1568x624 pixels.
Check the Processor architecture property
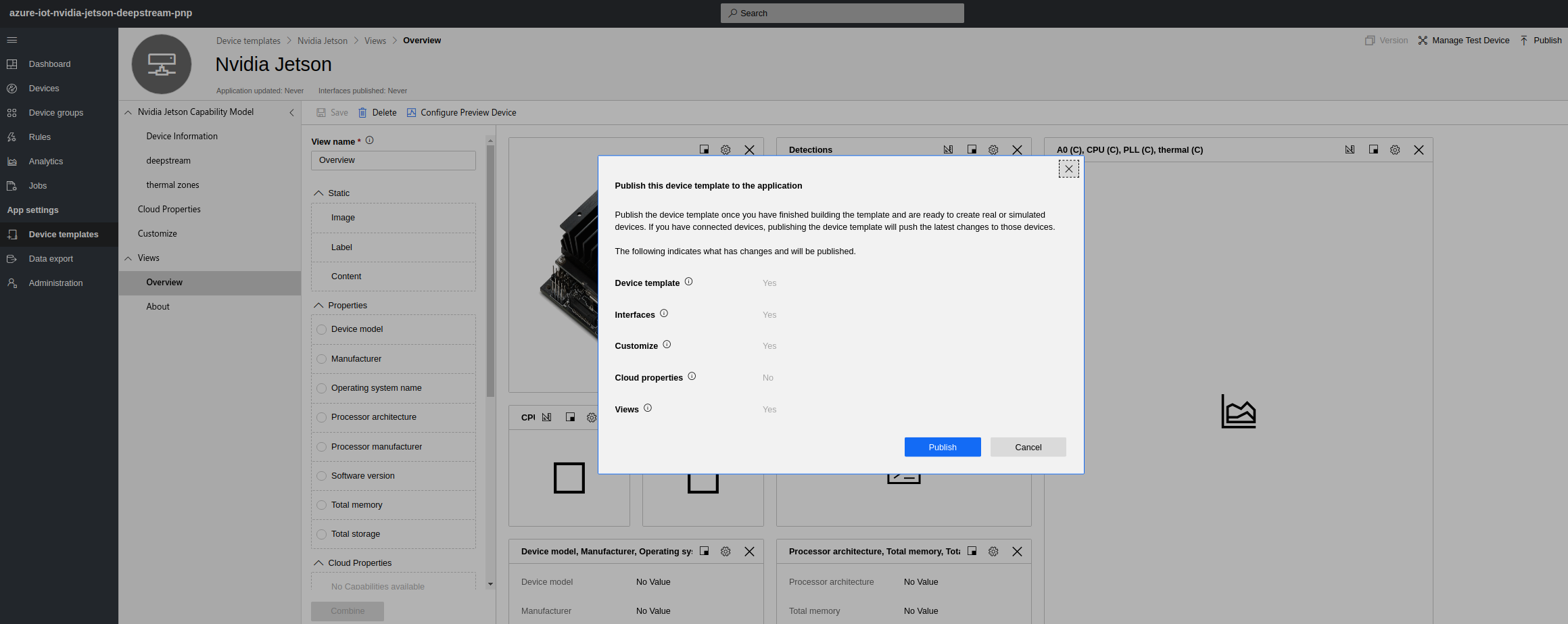click(x=322, y=418)
